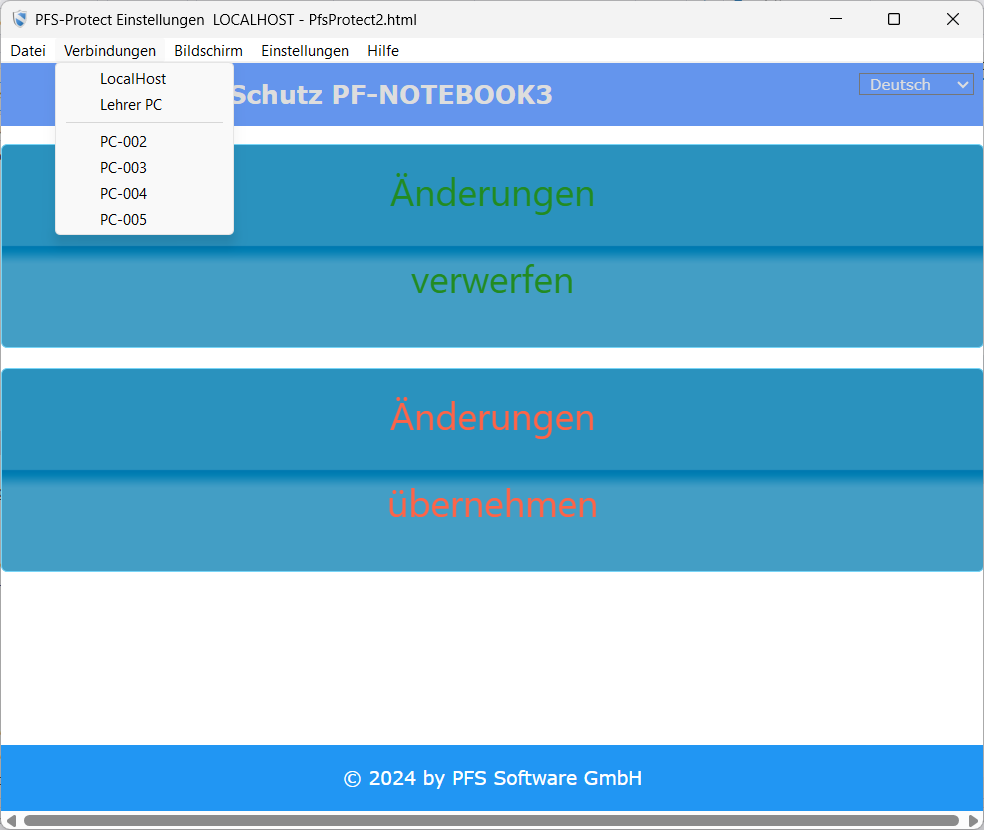Click the horizontal scrollbar thumb

490,821
